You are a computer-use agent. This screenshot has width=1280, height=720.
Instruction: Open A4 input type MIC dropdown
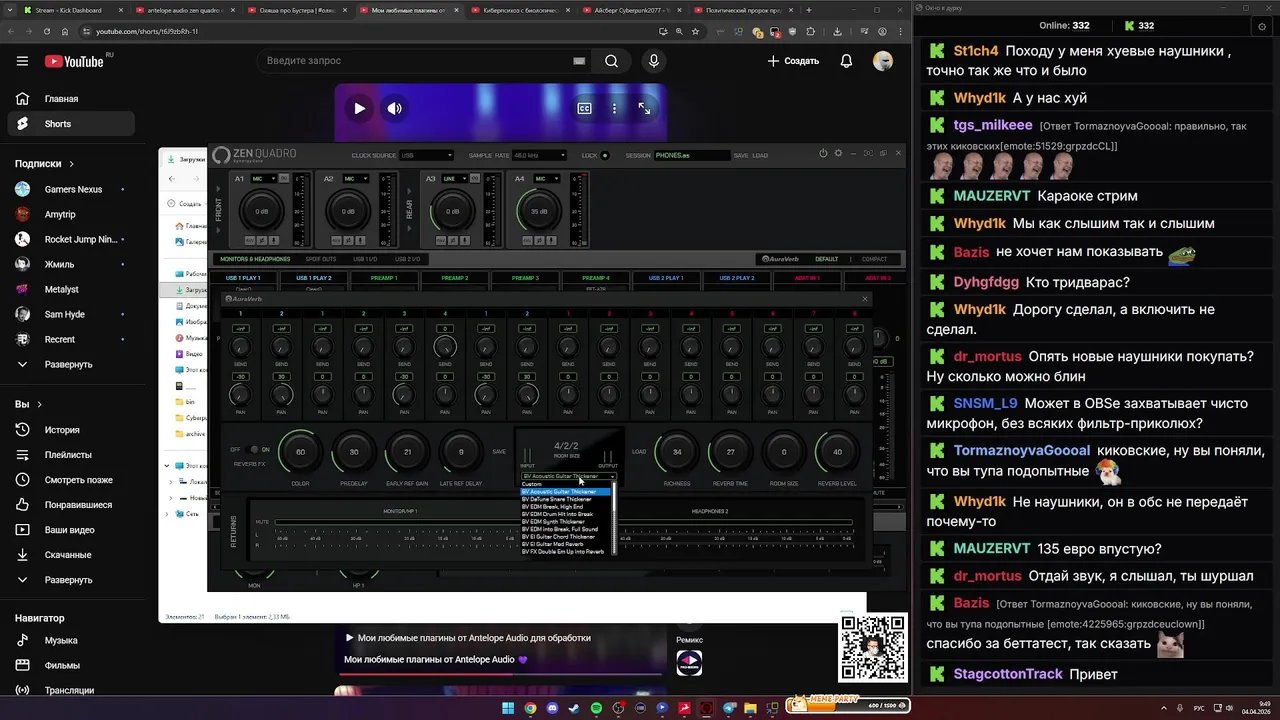pos(547,179)
